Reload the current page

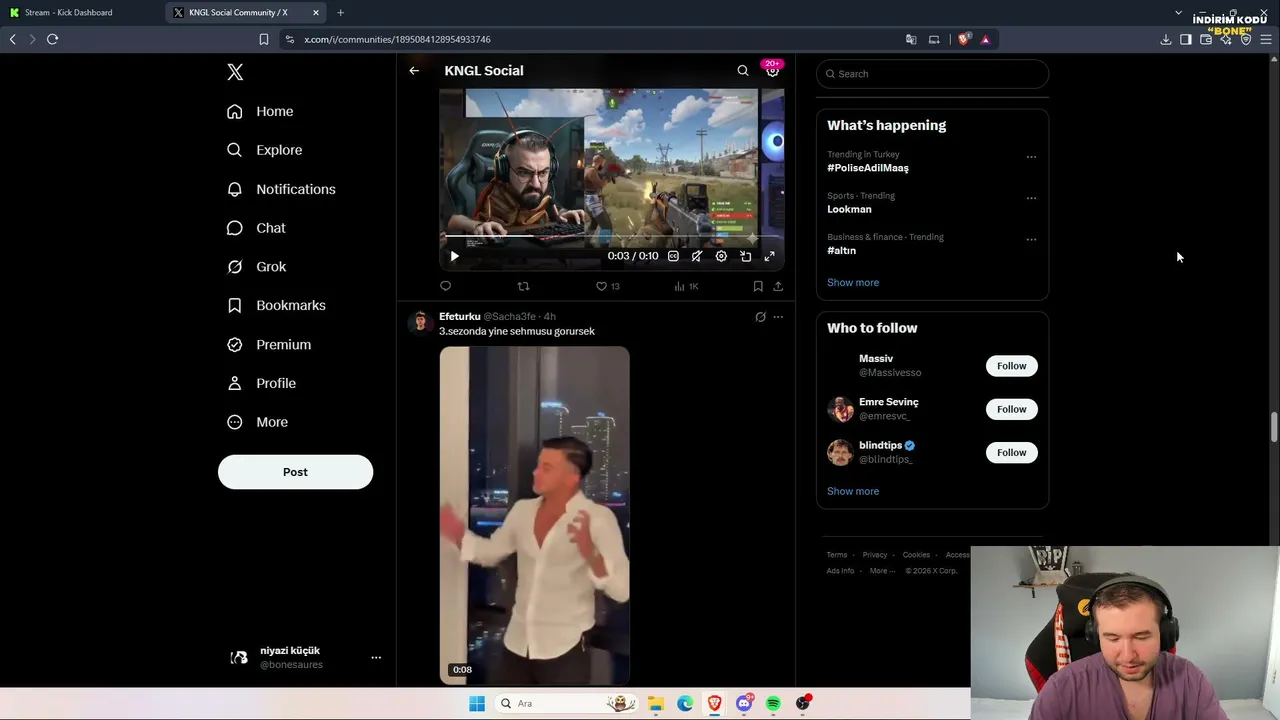pyautogui.click(x=52, y=39)
